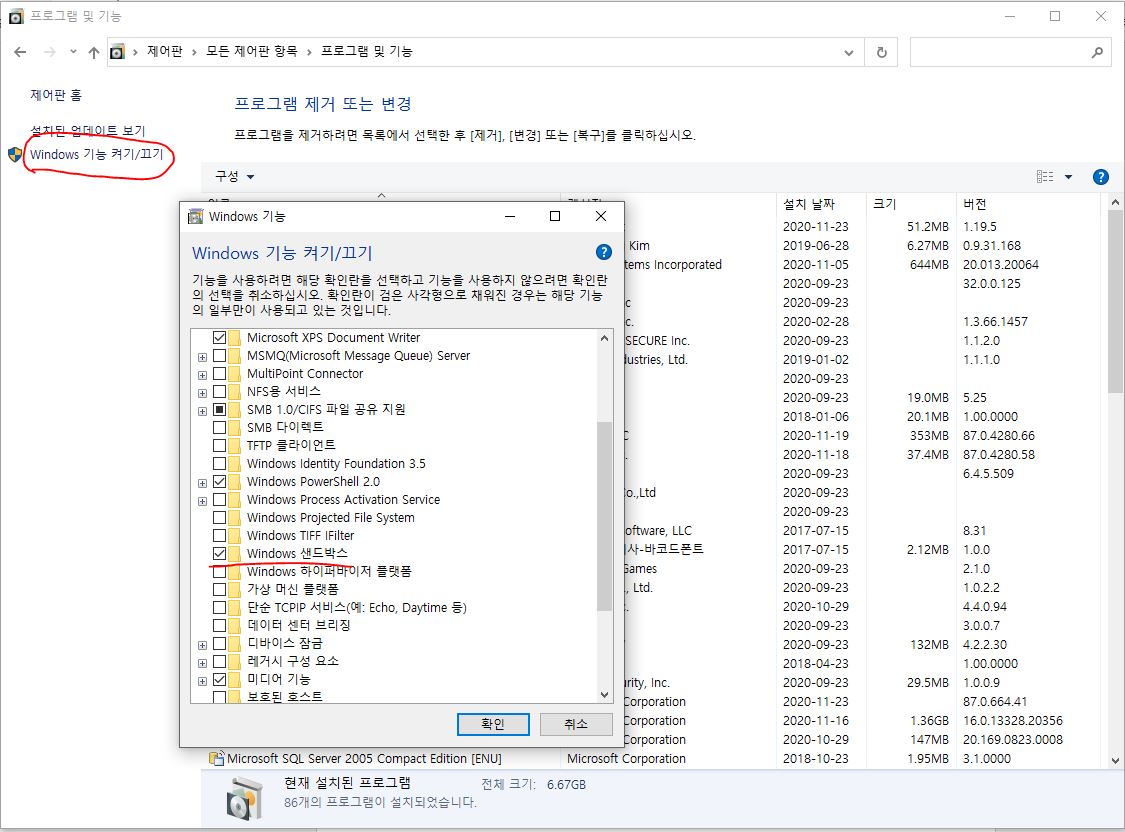Select 단순 TCPIP 서비스 item
Viewport: 1125px width, 832px height.
click(x=357, y=608)
